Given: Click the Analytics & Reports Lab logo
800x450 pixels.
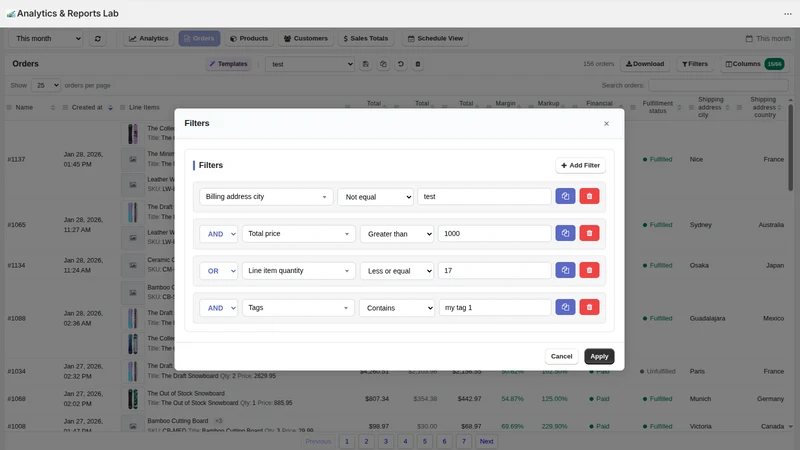Looking at the screenshot, I should 11,14.
